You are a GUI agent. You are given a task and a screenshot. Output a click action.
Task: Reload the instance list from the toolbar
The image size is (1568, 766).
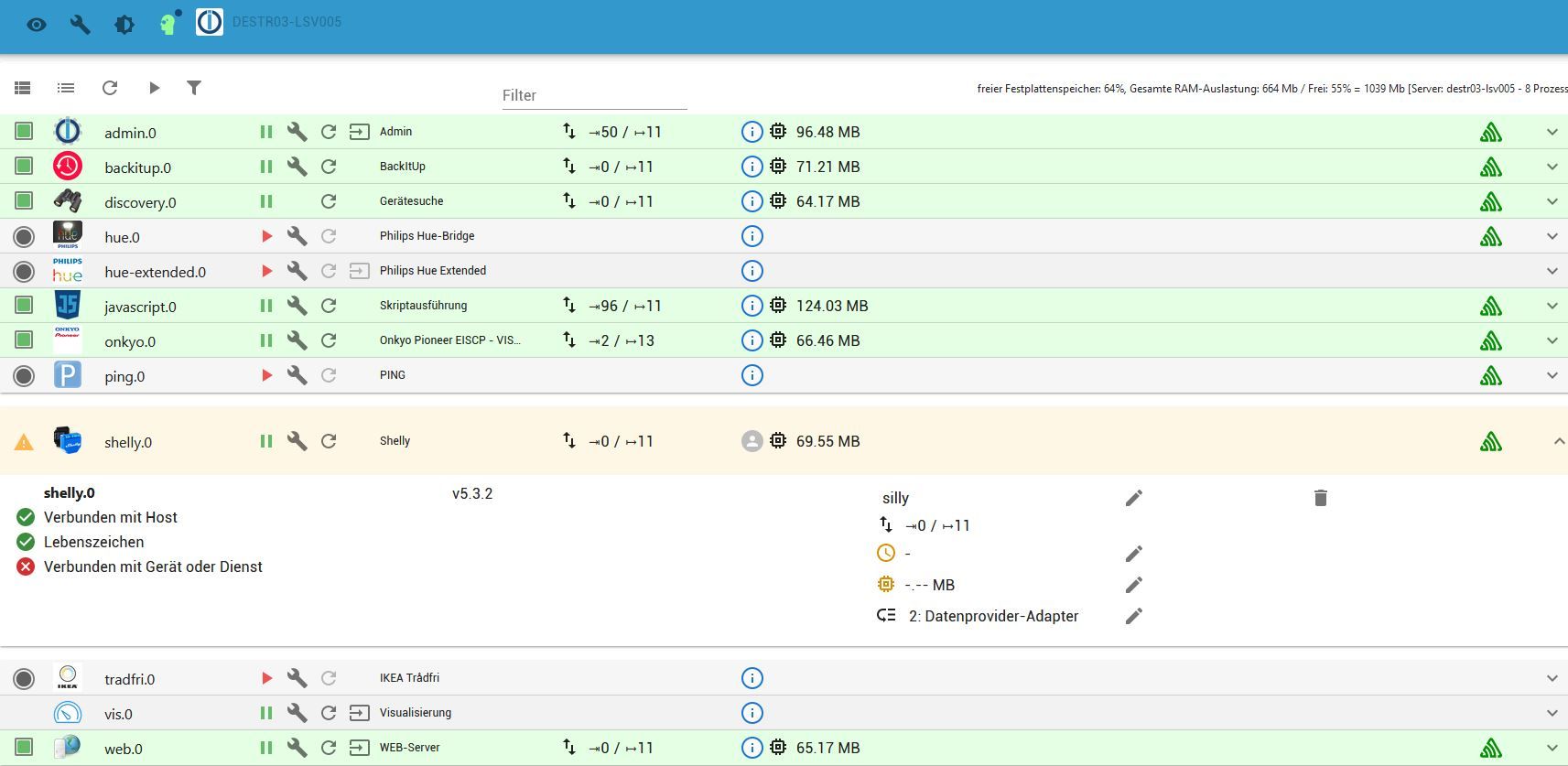click(110, 88)
